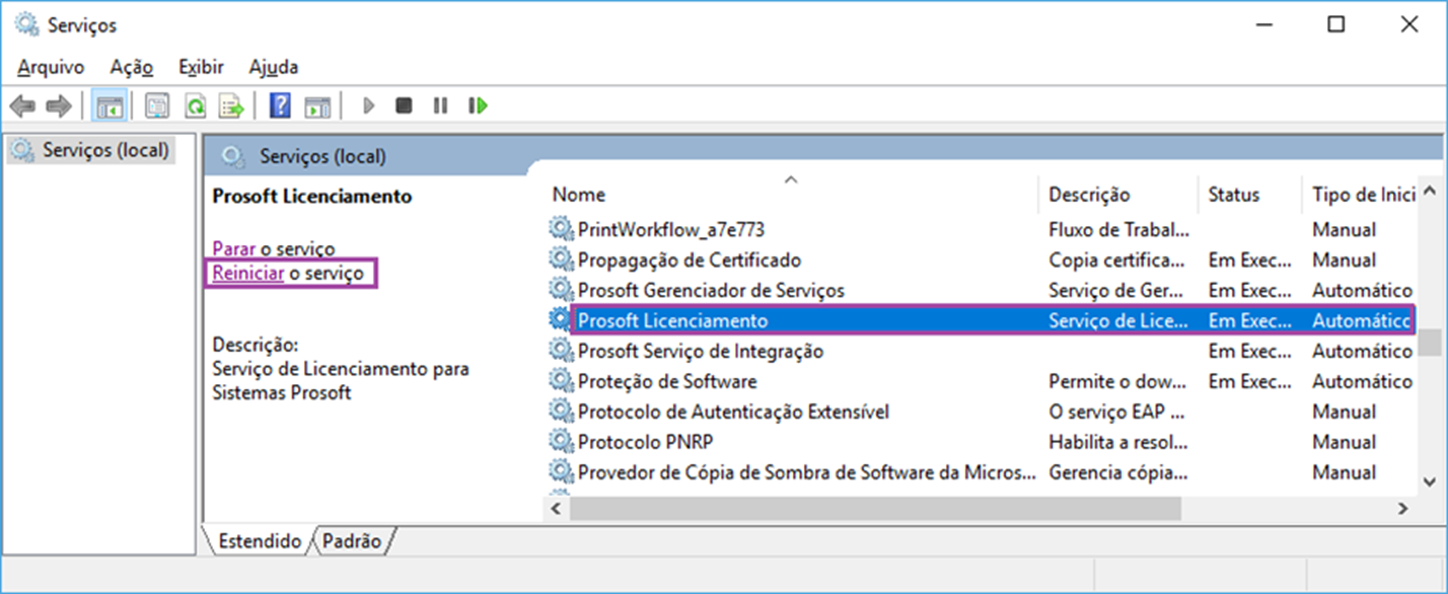Viewport: 1448px width, 594px height.
Task: Click the Back arrow toolbar icon
Action: click(22, 105)
